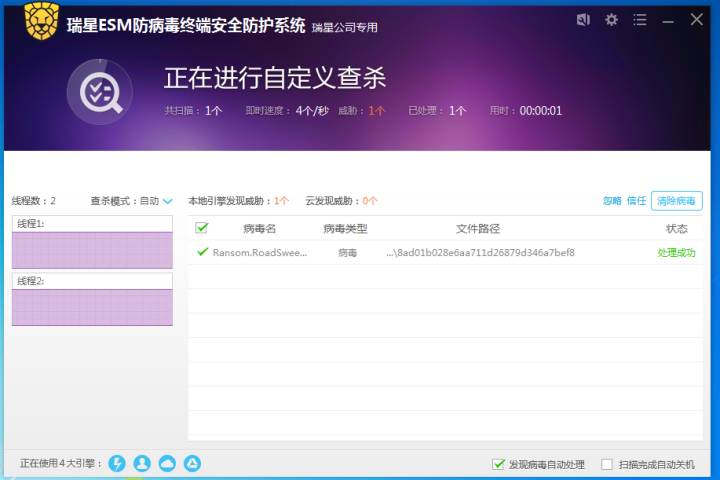Click the 清除病毒 button

click(x=676, y=201)
